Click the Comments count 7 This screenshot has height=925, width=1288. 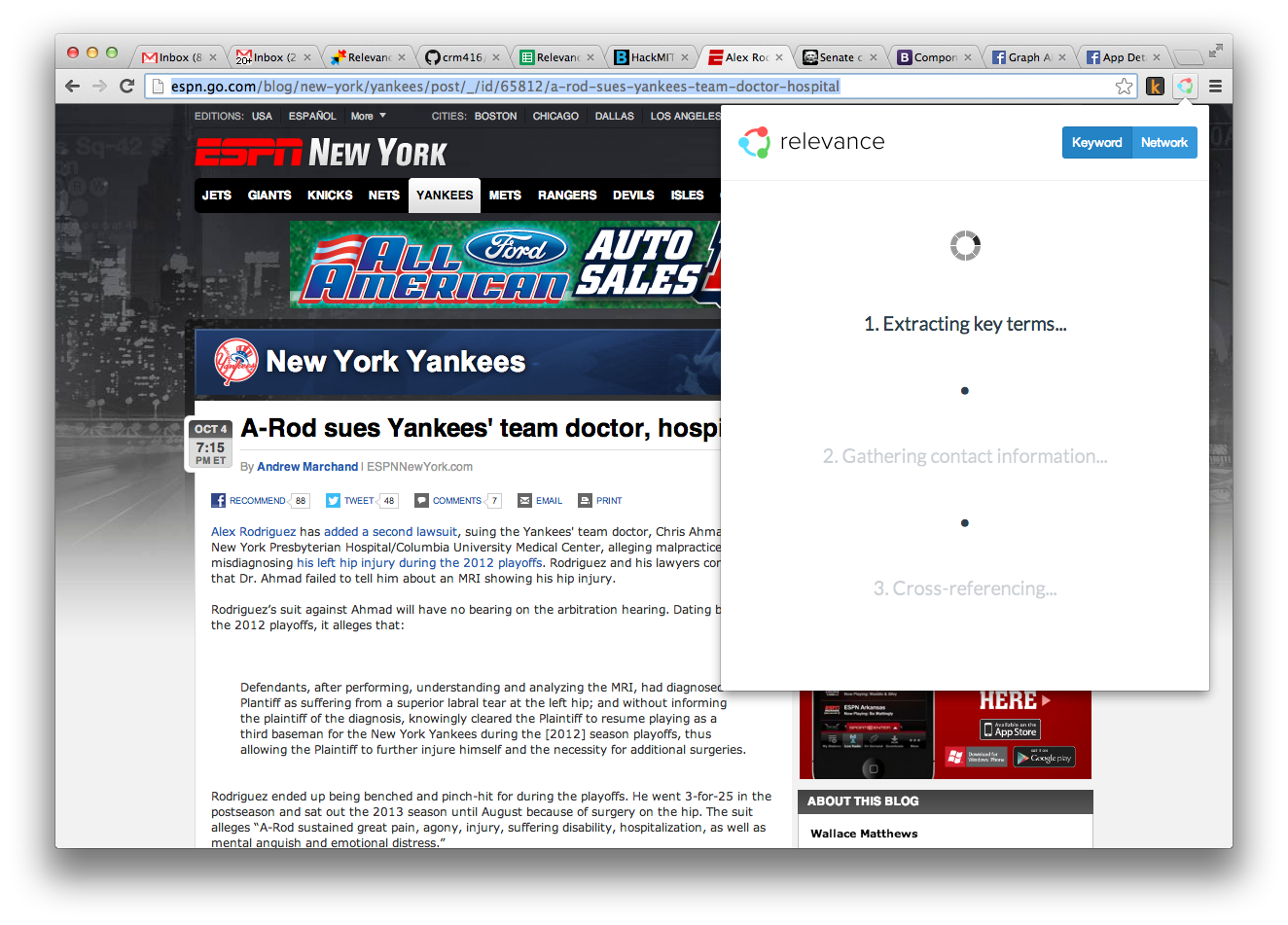494,501
